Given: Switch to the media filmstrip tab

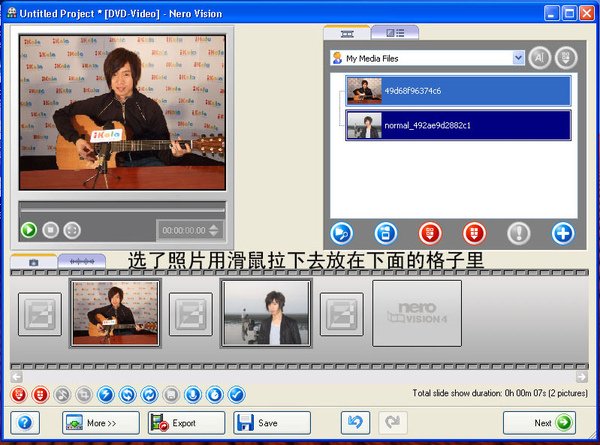Looking at the screenshot, I should [347, 33].
